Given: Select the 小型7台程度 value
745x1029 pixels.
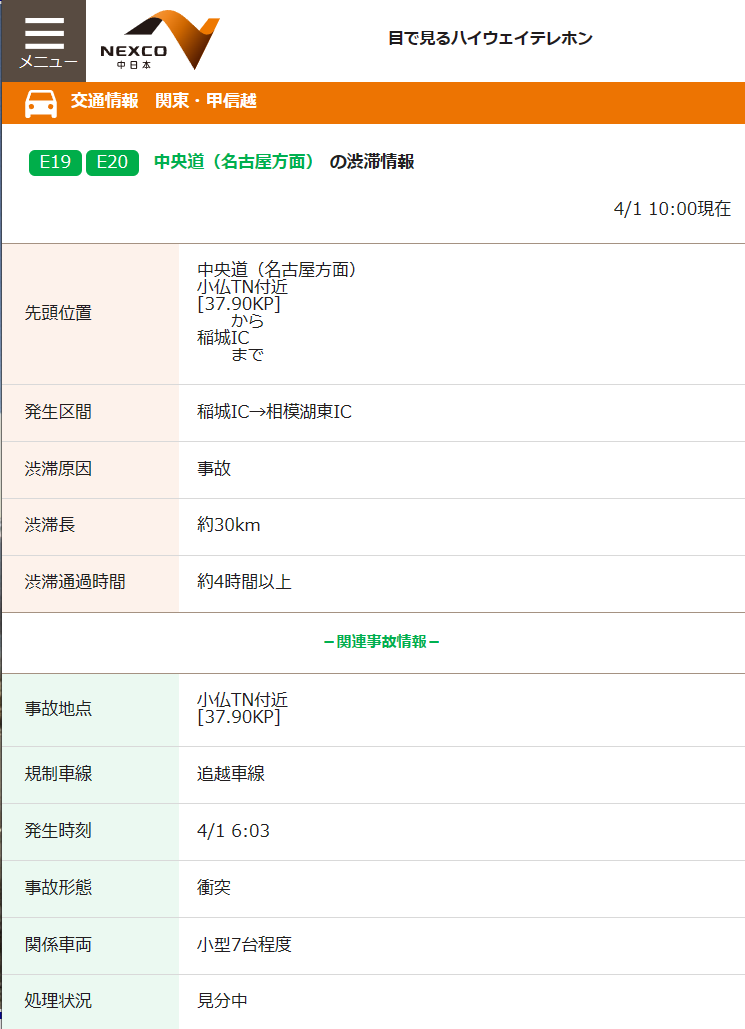Looking at the screenshot, I should (x=244, y=944).
